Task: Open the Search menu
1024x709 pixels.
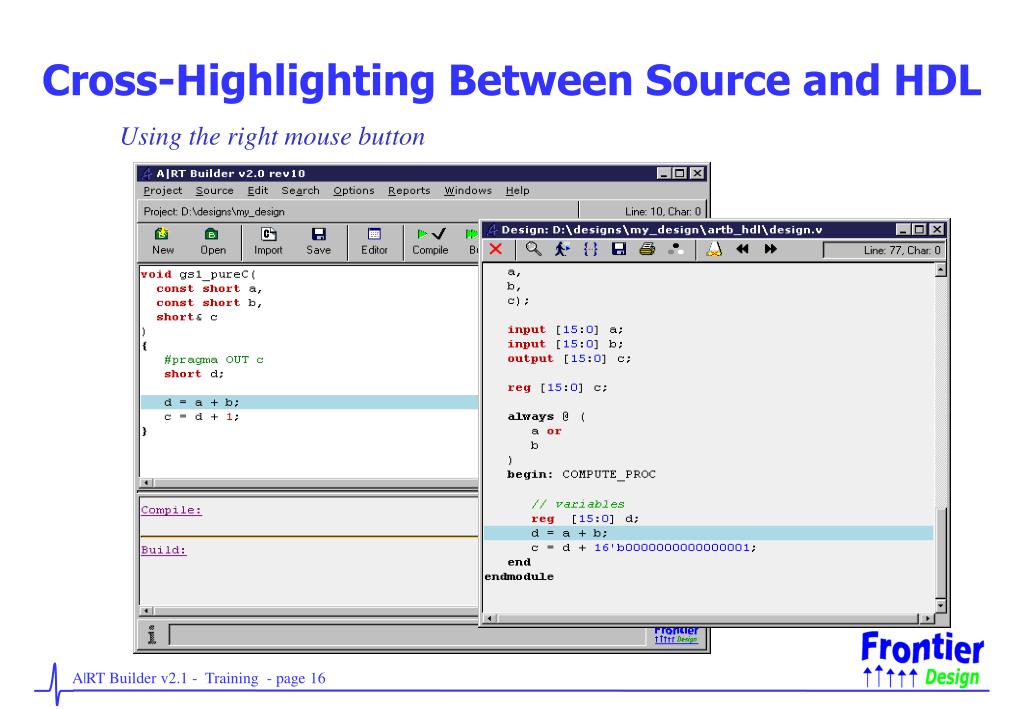Action: pyautogui.click(x=300, y=191)
